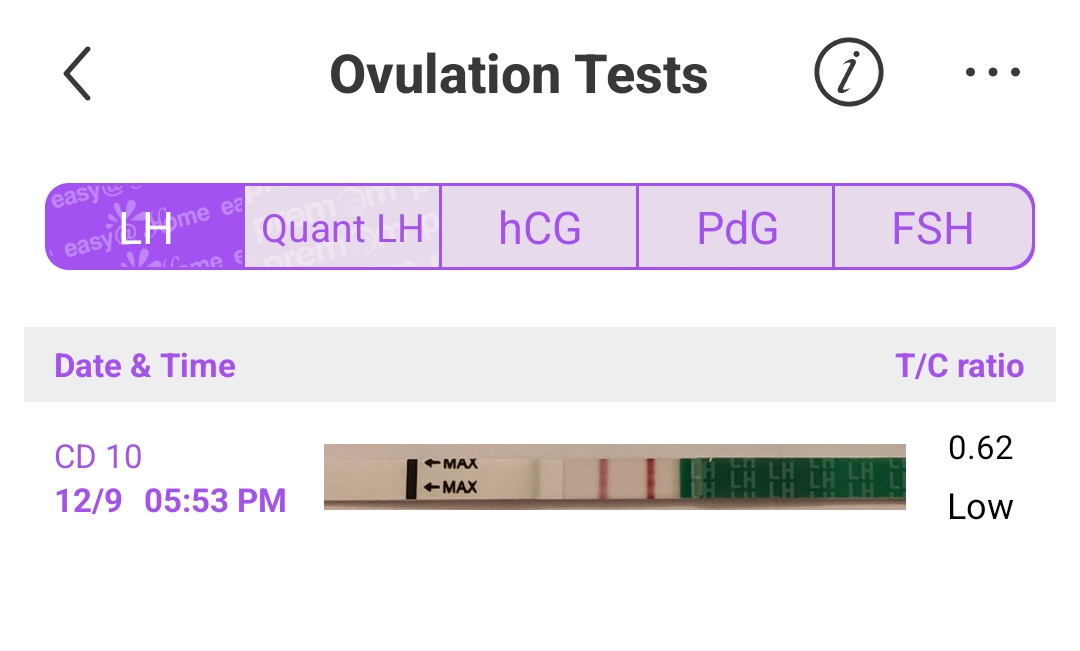The width and height of the screenshot is (1080, 651).
Task: Open the PdG tab
Action: 736,228
